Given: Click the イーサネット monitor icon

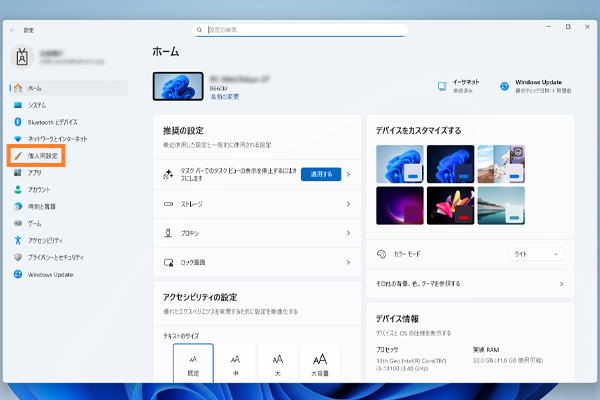Looking at the screenshot, I should pyautogui.click(x=442, y=86).
